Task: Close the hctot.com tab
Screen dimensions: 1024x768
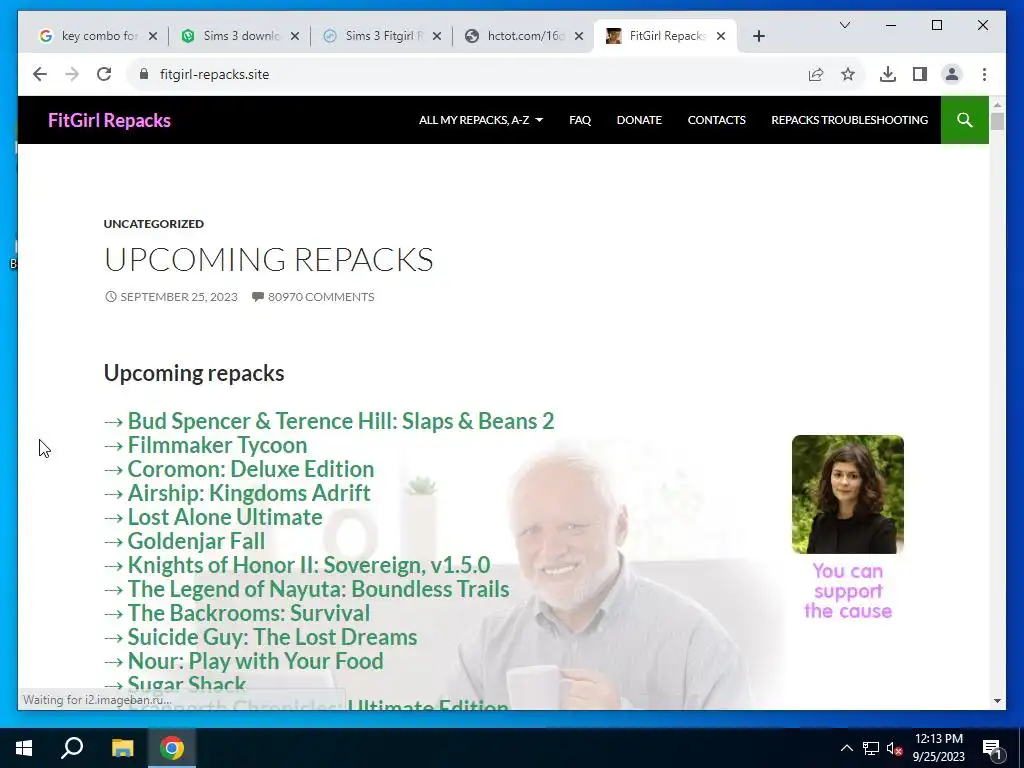Action: (579, 36)
